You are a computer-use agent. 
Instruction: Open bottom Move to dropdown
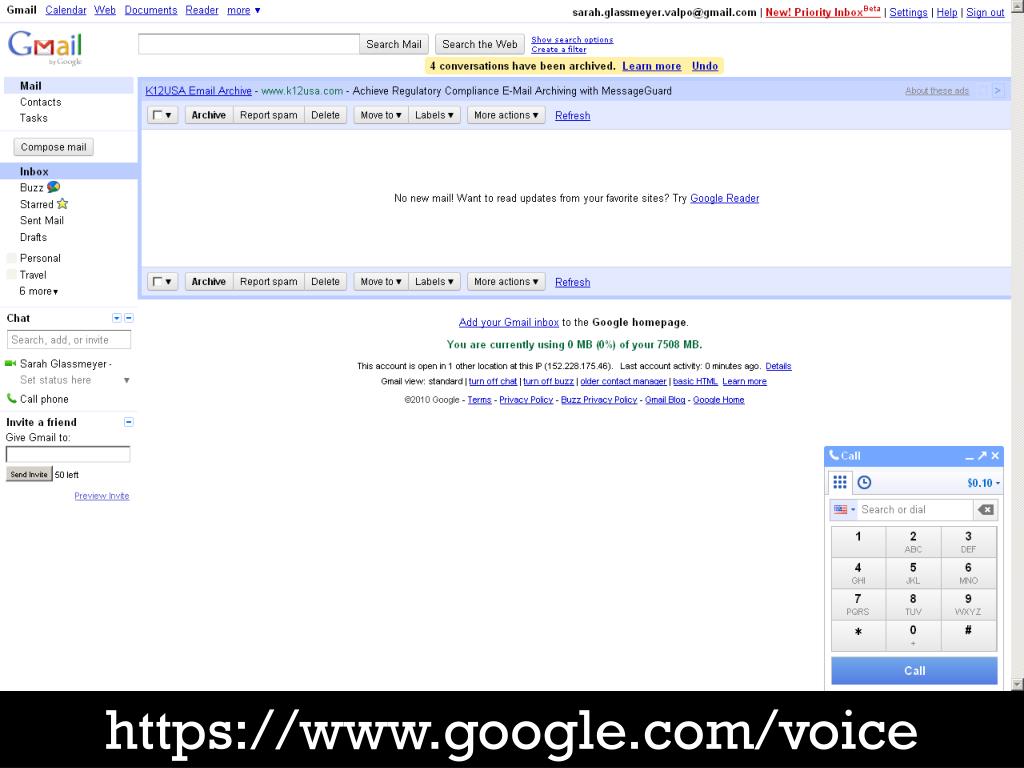[x=381, y=281]
